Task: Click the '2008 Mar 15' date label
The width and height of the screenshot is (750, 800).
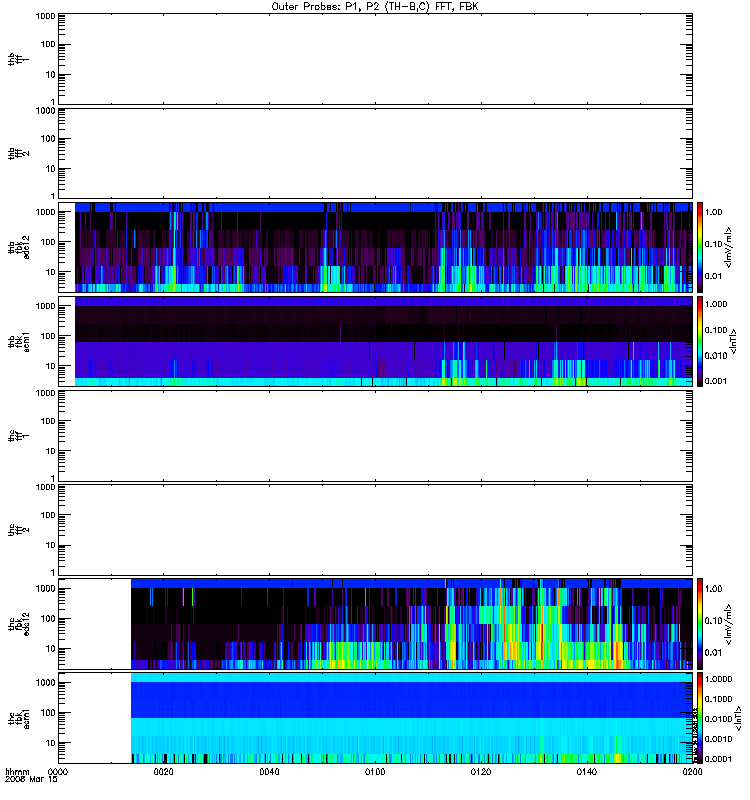Action: (31, 779)
